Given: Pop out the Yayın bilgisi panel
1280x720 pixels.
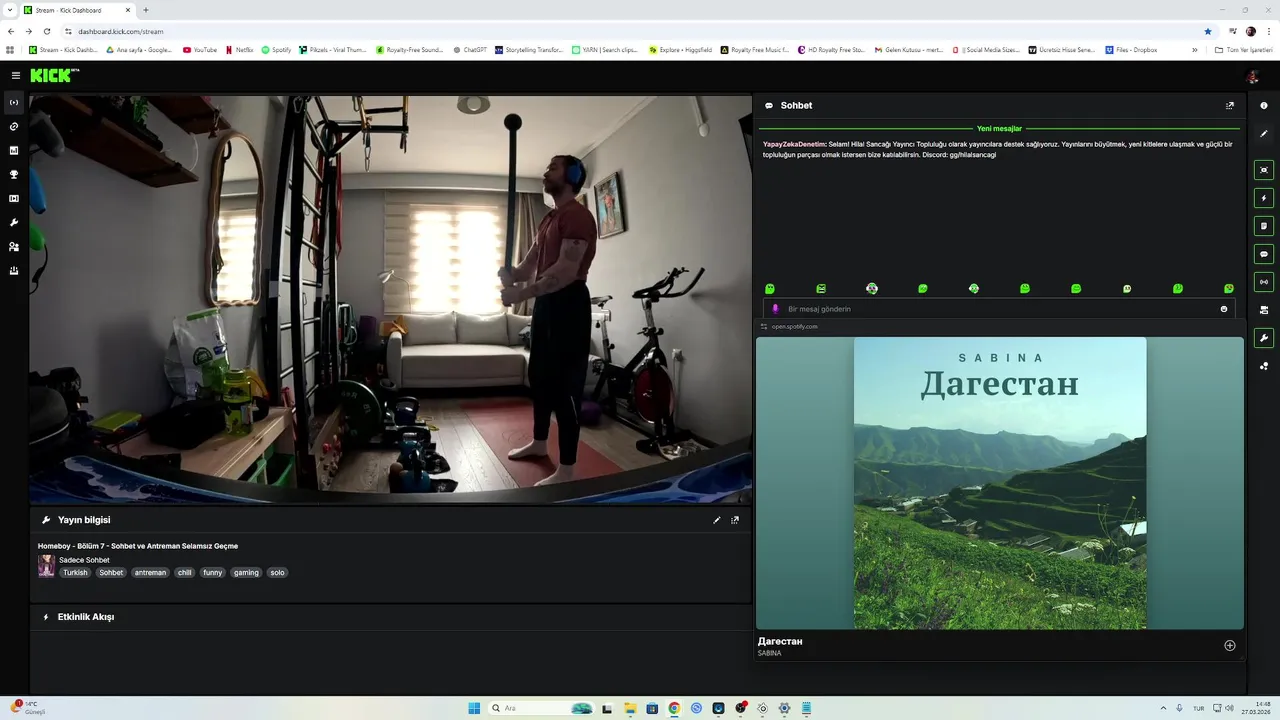Looking at the screenshot, I should [x=735, y=520].
